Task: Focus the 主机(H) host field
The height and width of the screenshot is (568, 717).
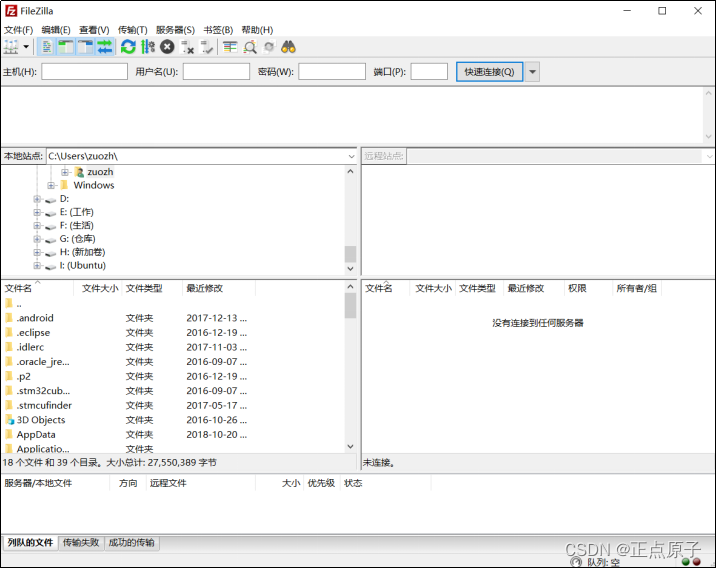Action: coord(85,72)
